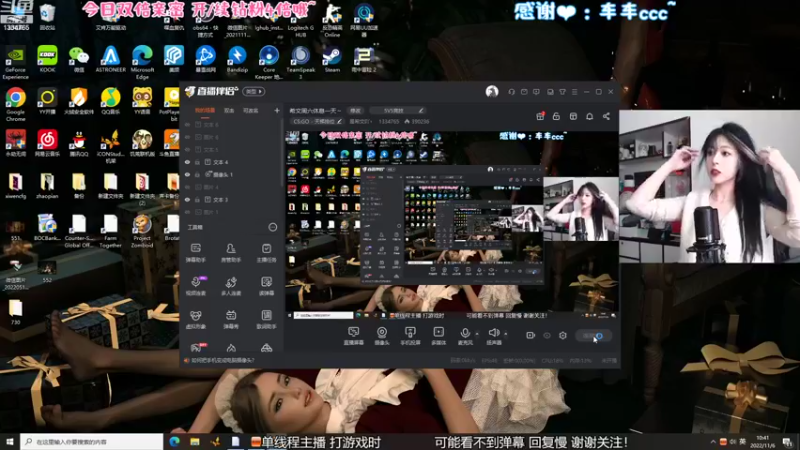Select the Steam desktop shortcut

[332, 59]
